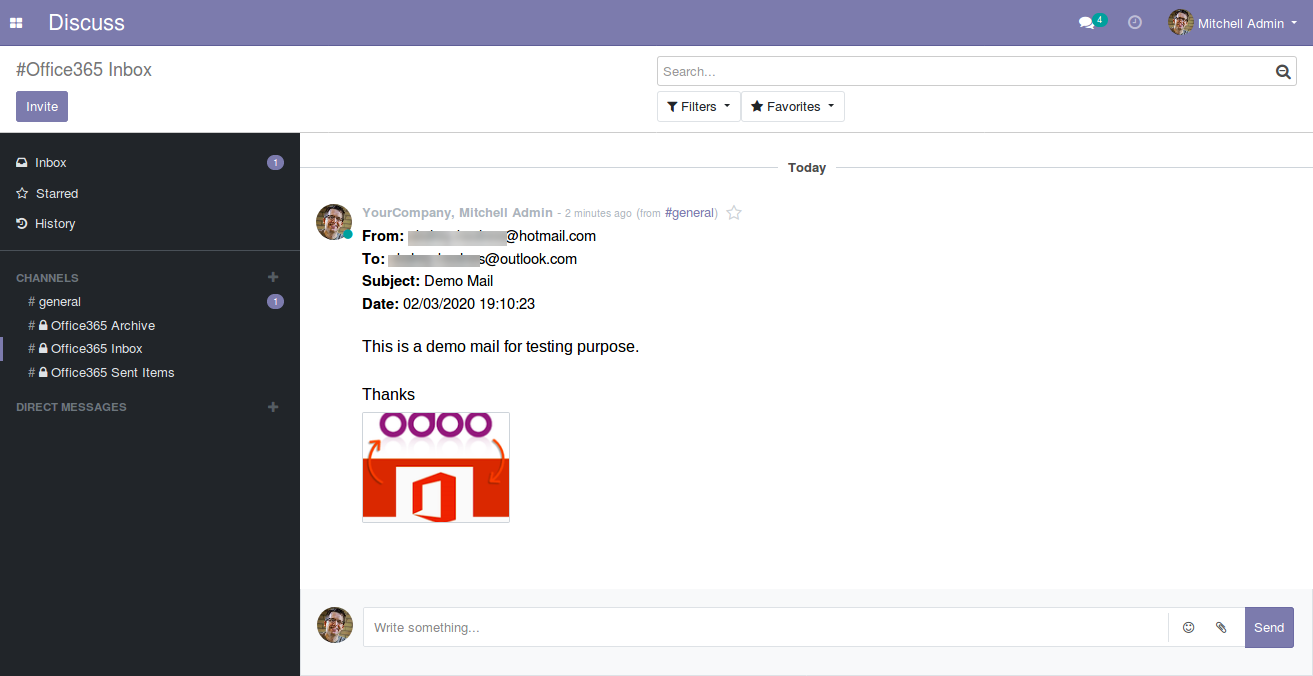Click the Invite button
This screenshot has width=1313, height=676.
(42, 107)
